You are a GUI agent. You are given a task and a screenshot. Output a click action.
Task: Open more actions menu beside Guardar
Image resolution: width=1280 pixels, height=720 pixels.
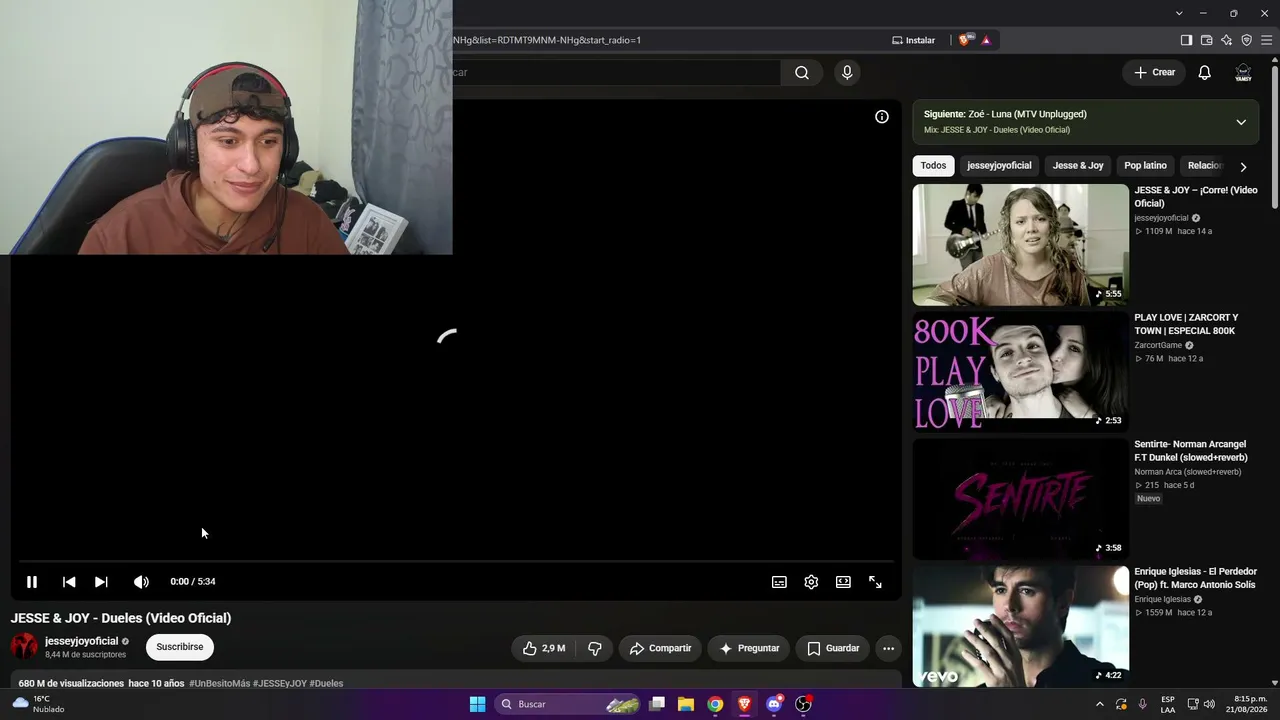[x=888, y=648]
